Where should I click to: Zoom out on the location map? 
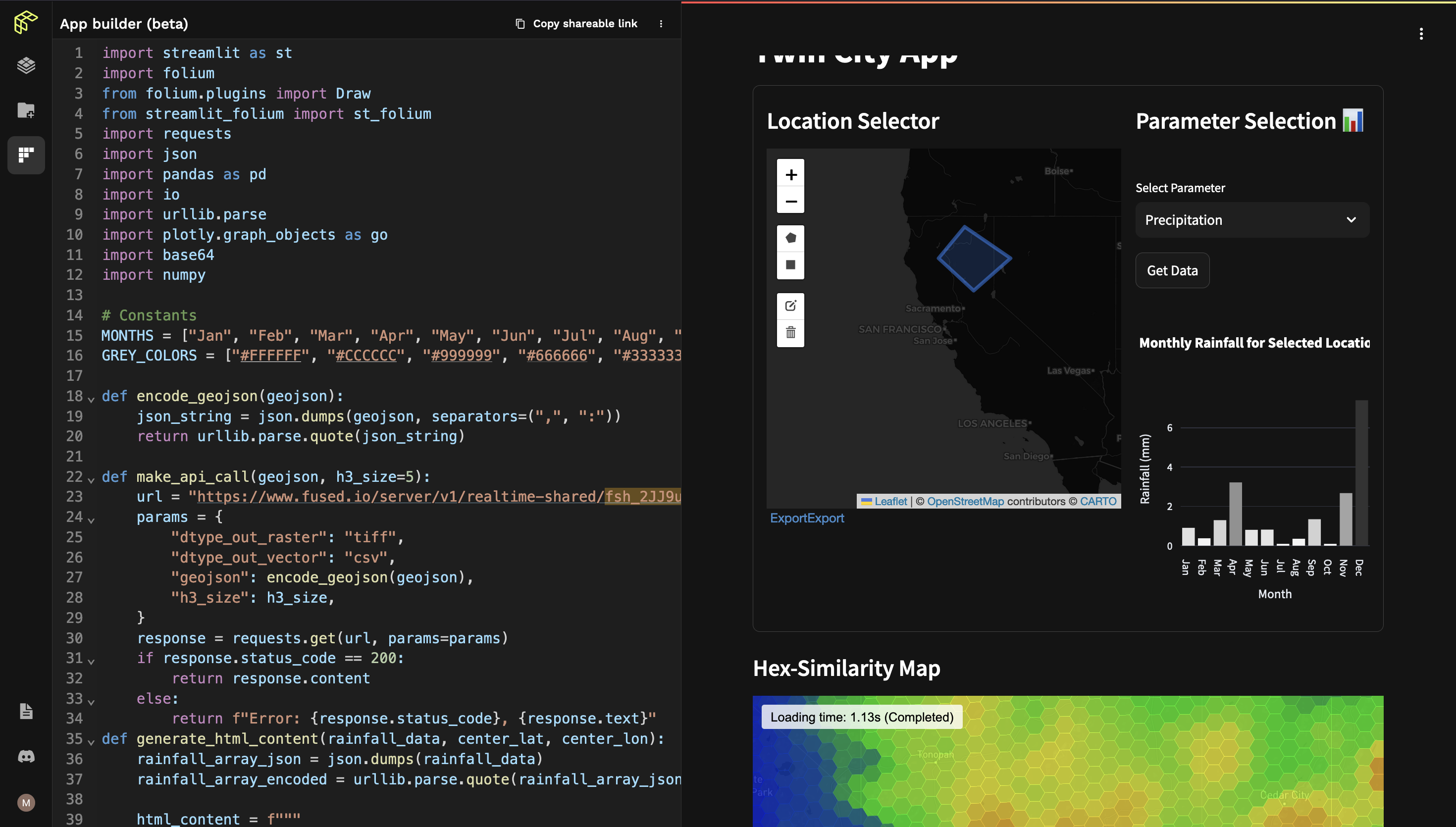click(790, 201)
